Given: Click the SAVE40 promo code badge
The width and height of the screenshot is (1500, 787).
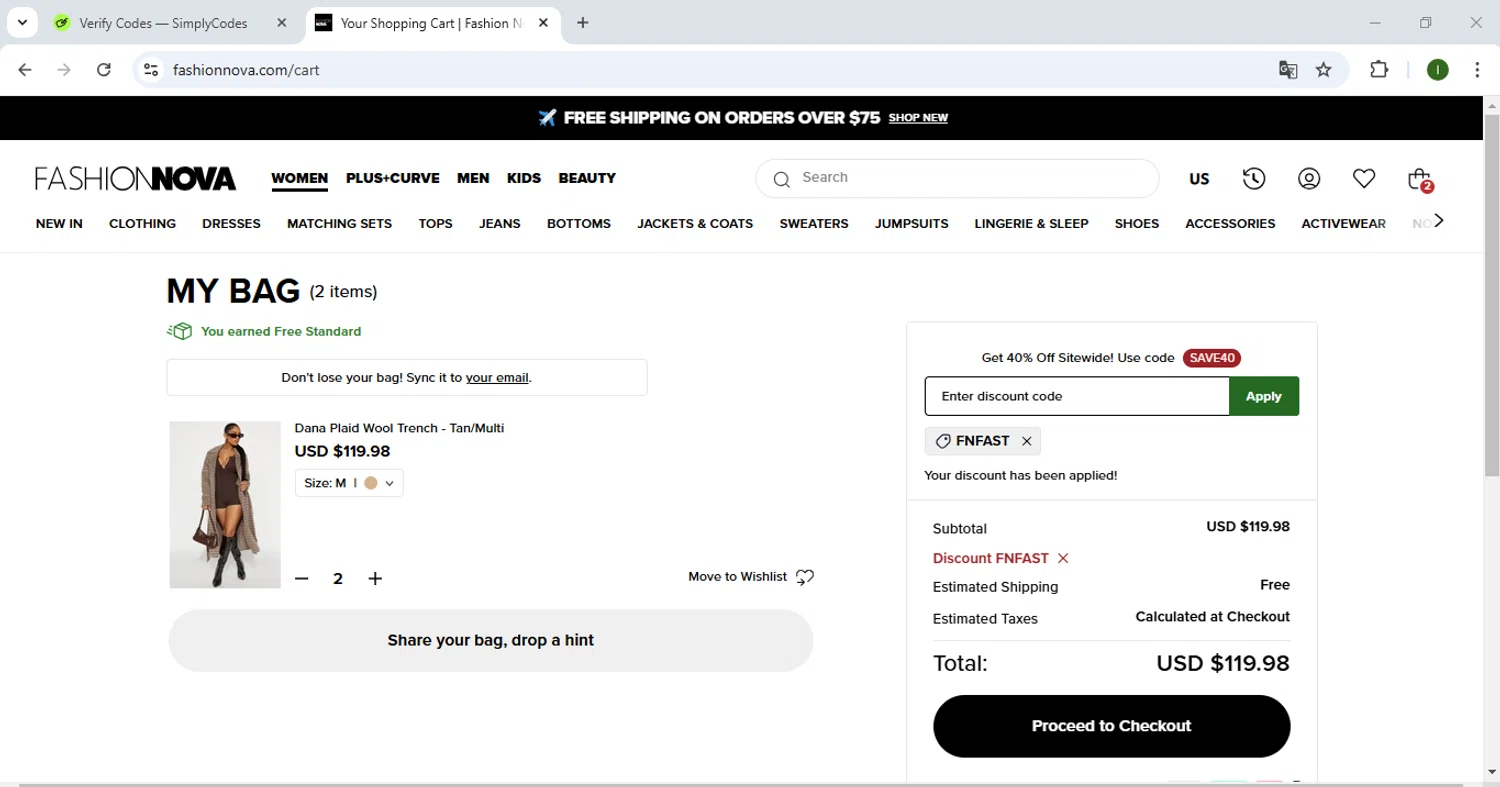Looking at the screenshot, I should (x=1212, y=358).
